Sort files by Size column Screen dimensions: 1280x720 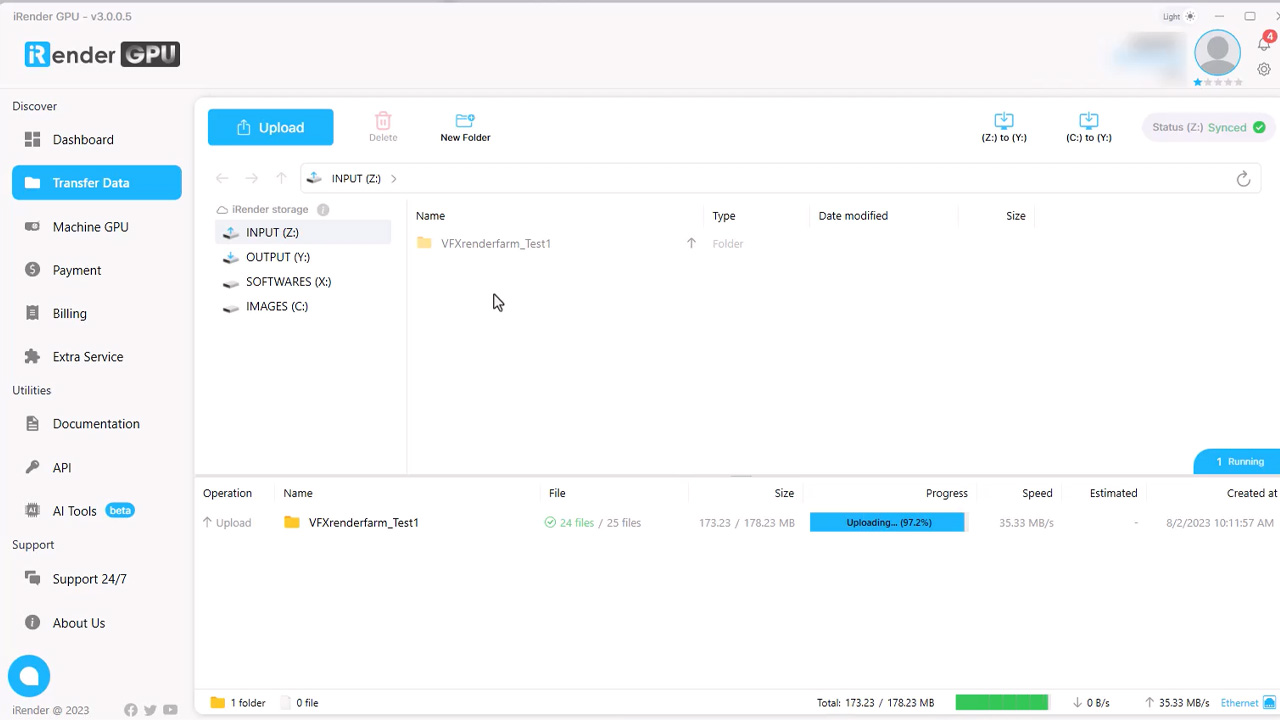pos(1016,216)
